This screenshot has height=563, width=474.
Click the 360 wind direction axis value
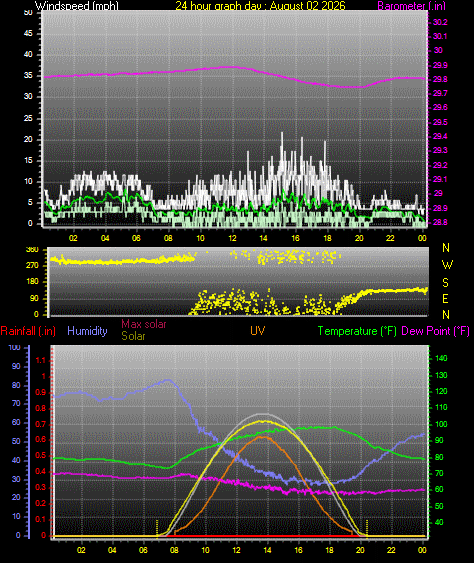click(x=32, y=250)
